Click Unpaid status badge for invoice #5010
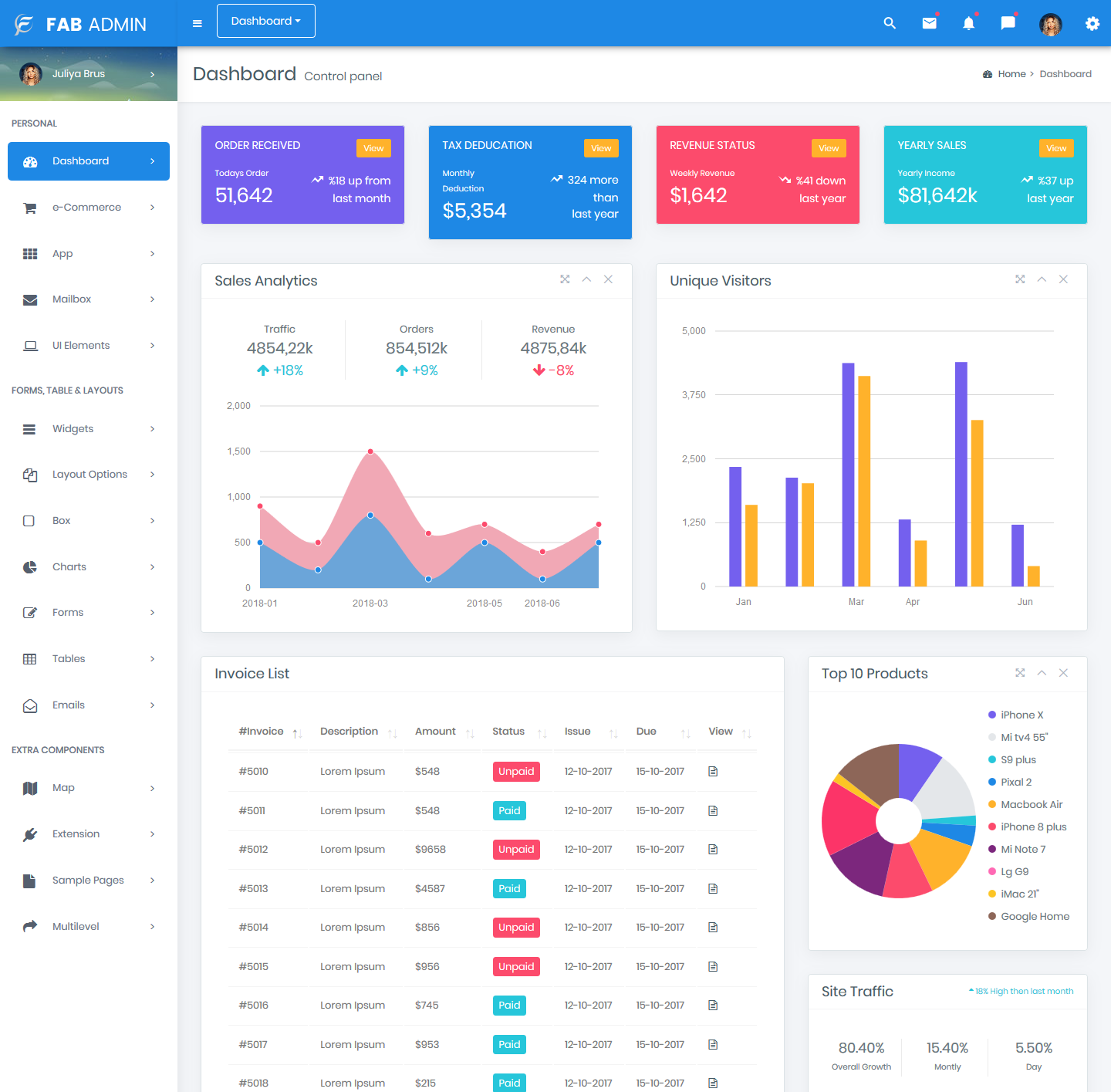The height and width of the screenshot is (1092, 1111). pyautogui.click(x=516, y=772)
